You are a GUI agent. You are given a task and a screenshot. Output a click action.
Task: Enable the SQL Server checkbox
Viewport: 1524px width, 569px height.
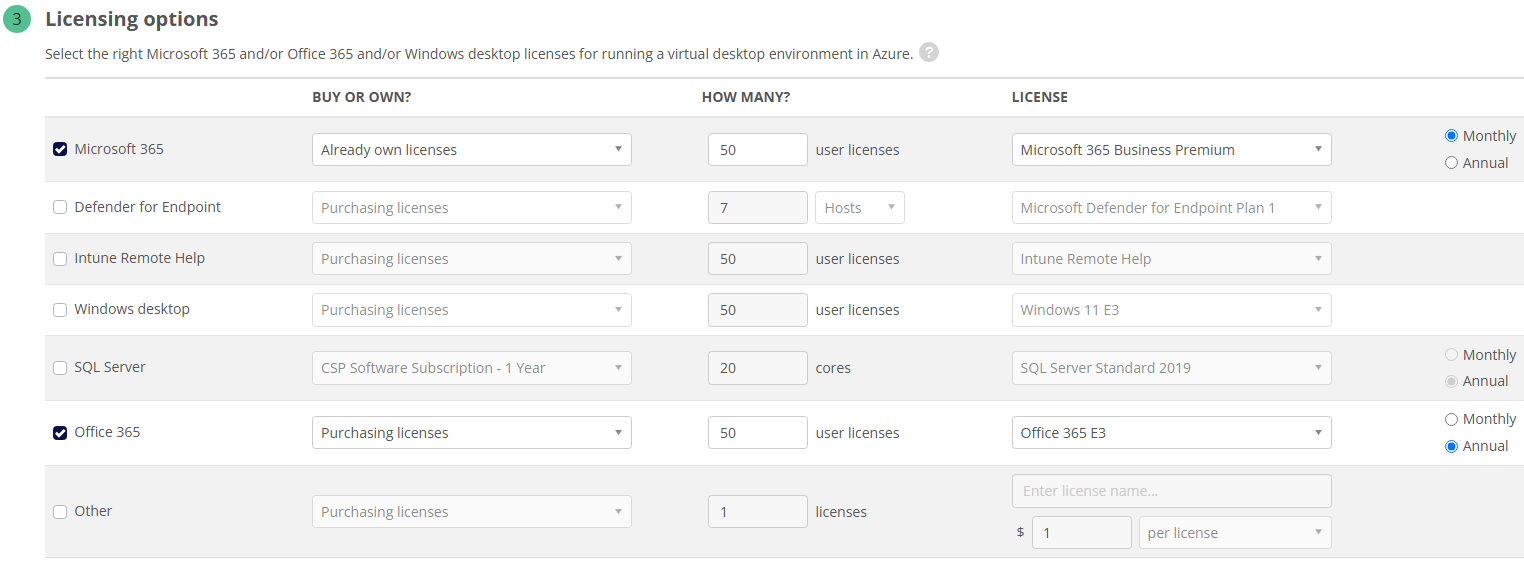[60, 367]
